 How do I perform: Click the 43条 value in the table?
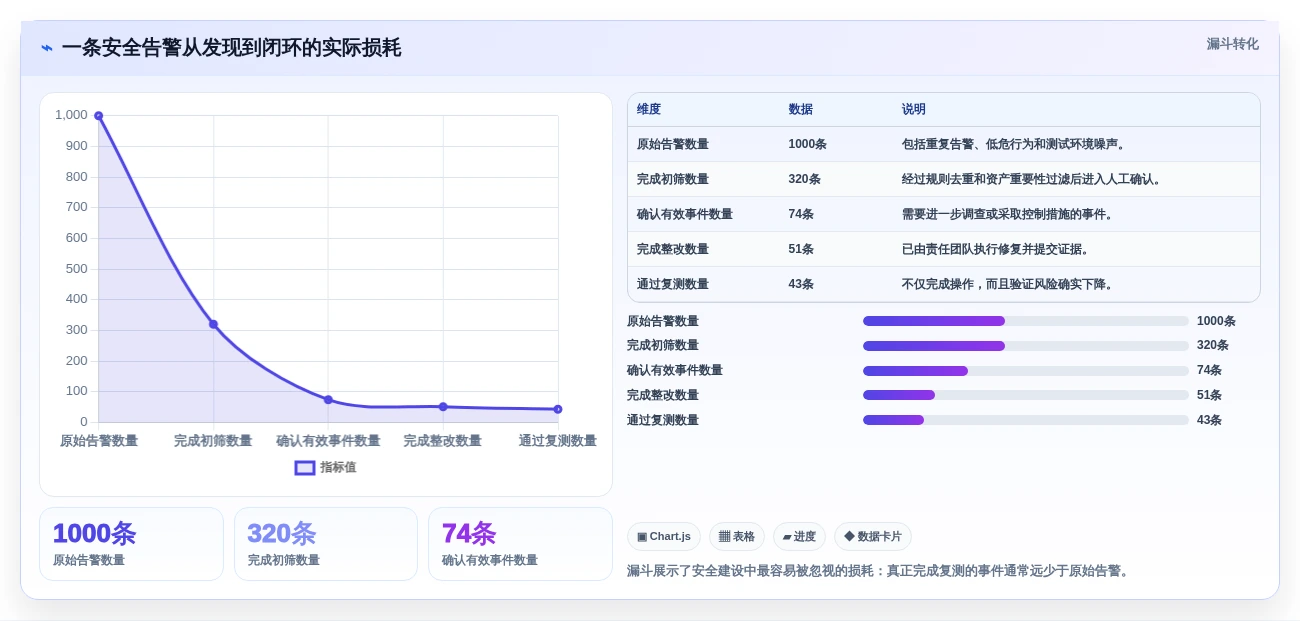click(x=801, y=284)
